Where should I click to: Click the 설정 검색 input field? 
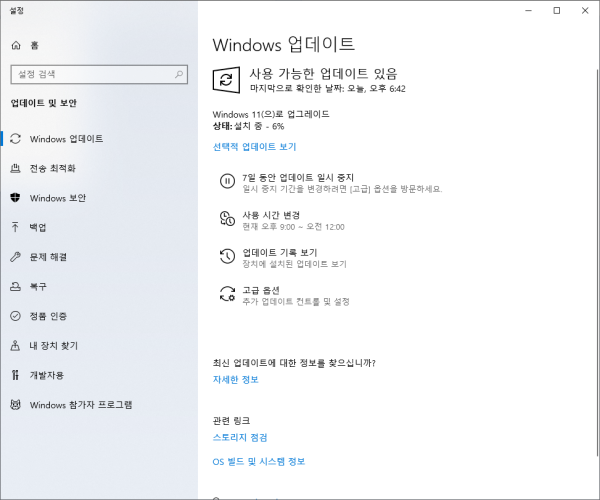point(99,74)
